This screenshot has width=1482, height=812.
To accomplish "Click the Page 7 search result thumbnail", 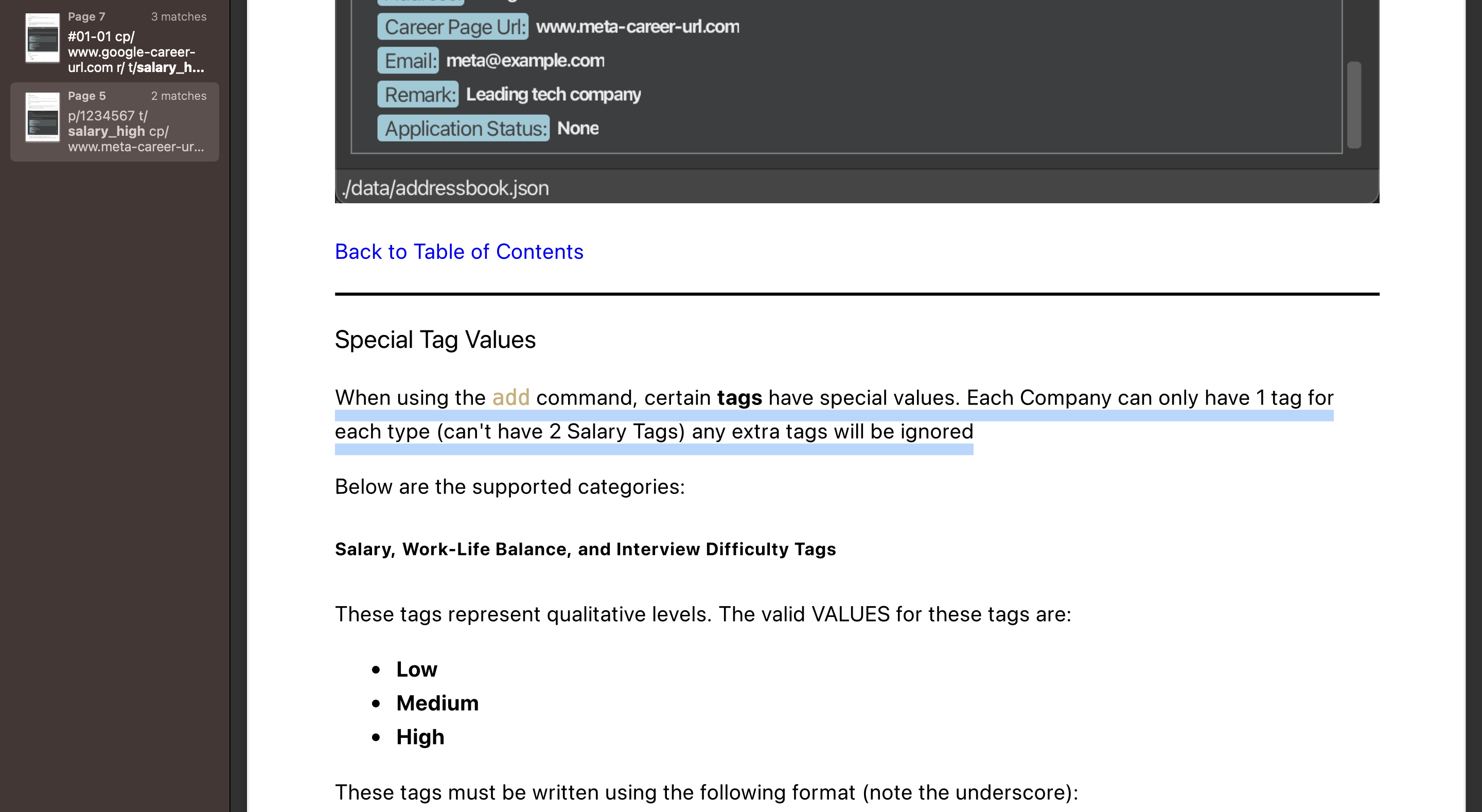I will coord(41,41).
